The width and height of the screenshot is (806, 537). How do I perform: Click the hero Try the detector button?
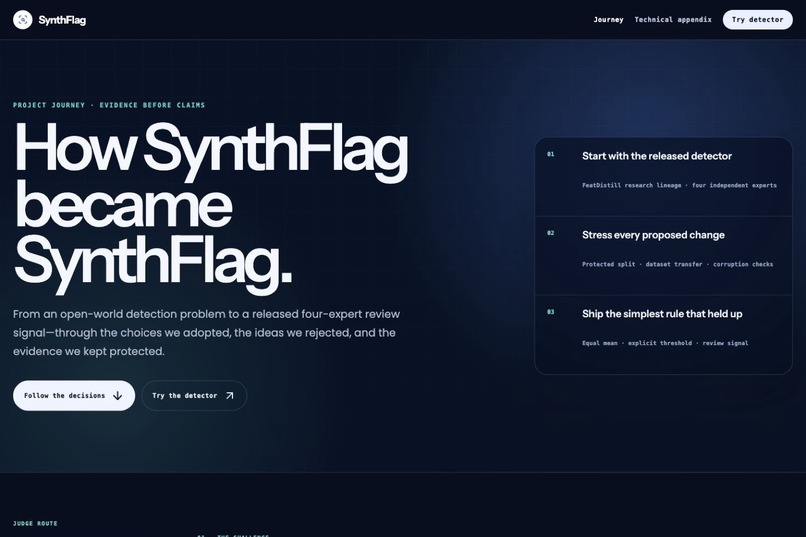(x=194, y=395)
